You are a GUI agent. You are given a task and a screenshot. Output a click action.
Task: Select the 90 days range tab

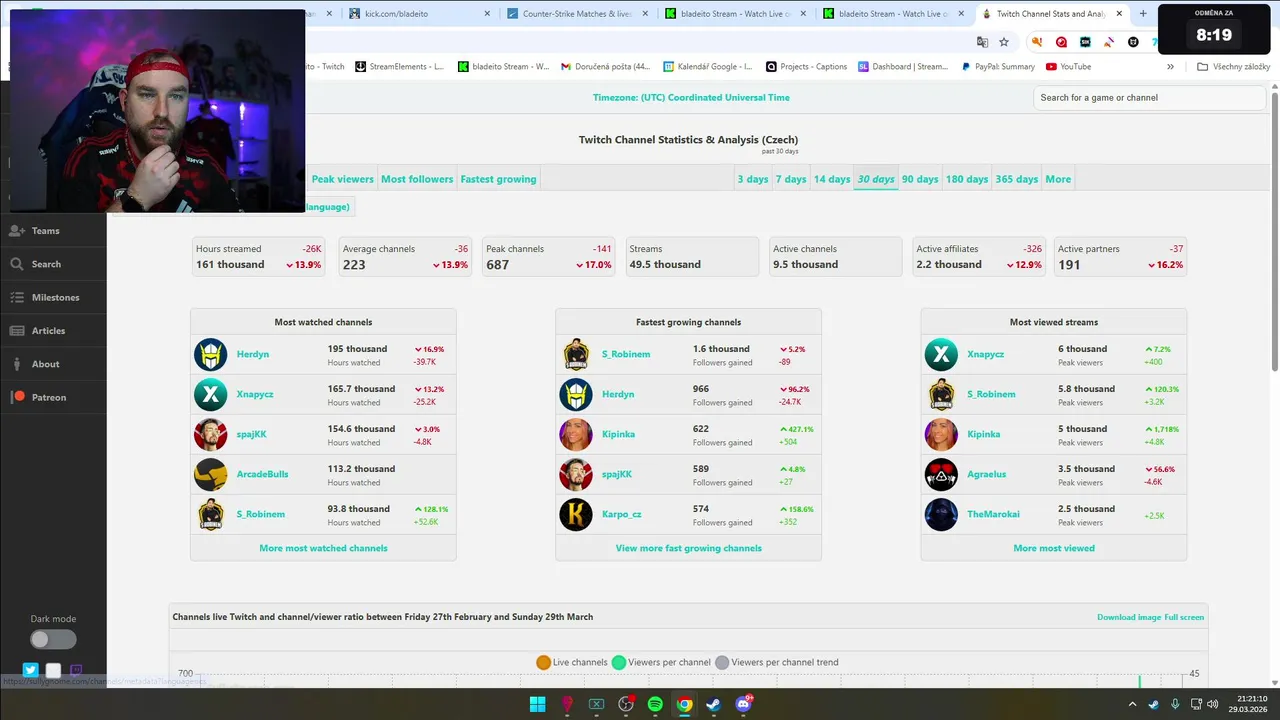click(920, 179)
